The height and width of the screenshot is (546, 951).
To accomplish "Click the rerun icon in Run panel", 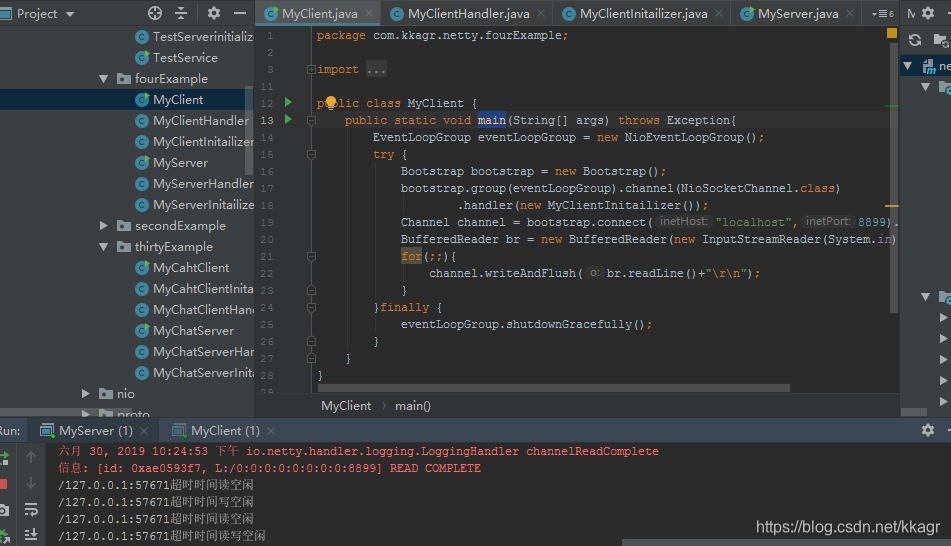I will tap(4, 458).
